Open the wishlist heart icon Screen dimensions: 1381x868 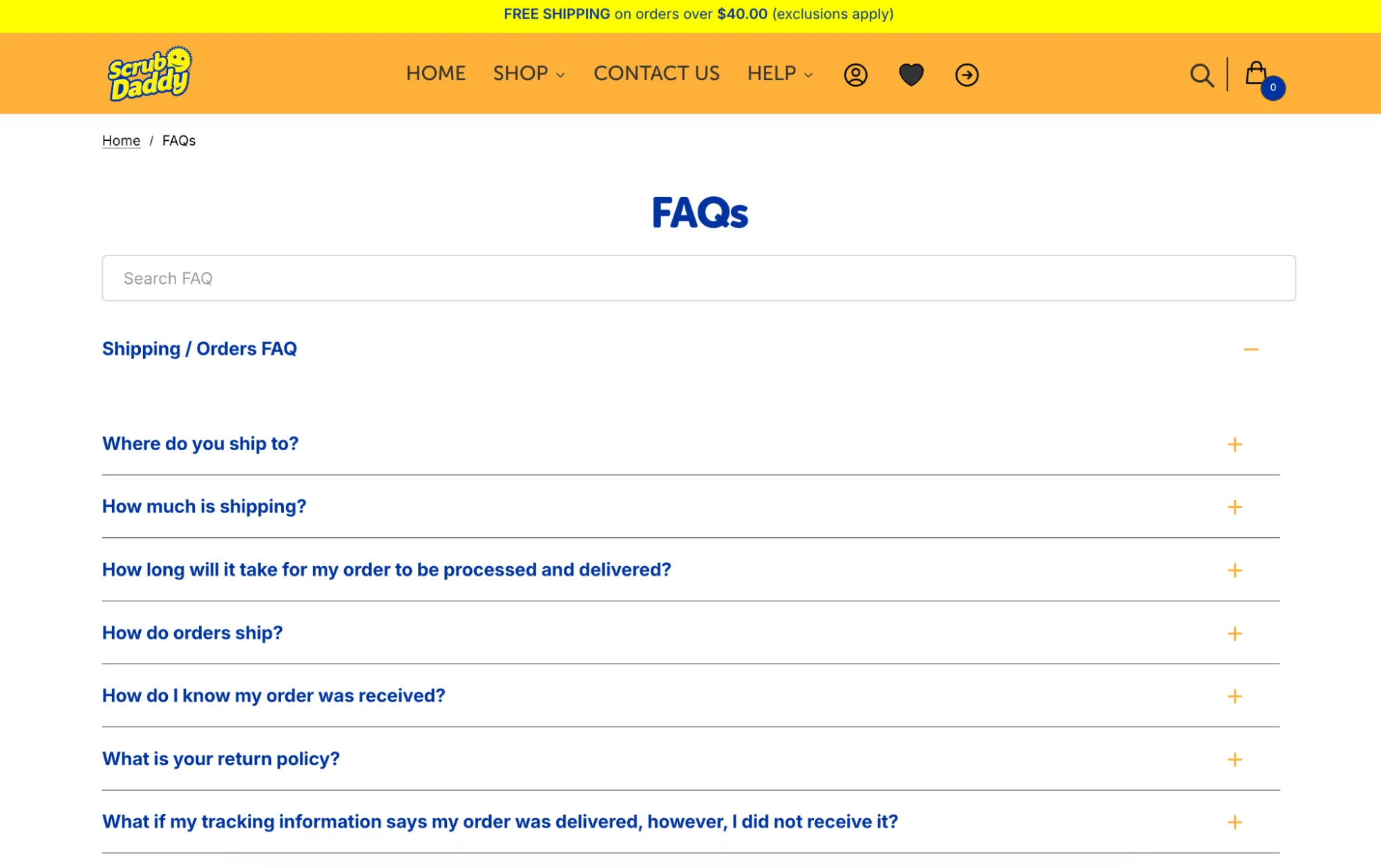click(x=911, y=75)
